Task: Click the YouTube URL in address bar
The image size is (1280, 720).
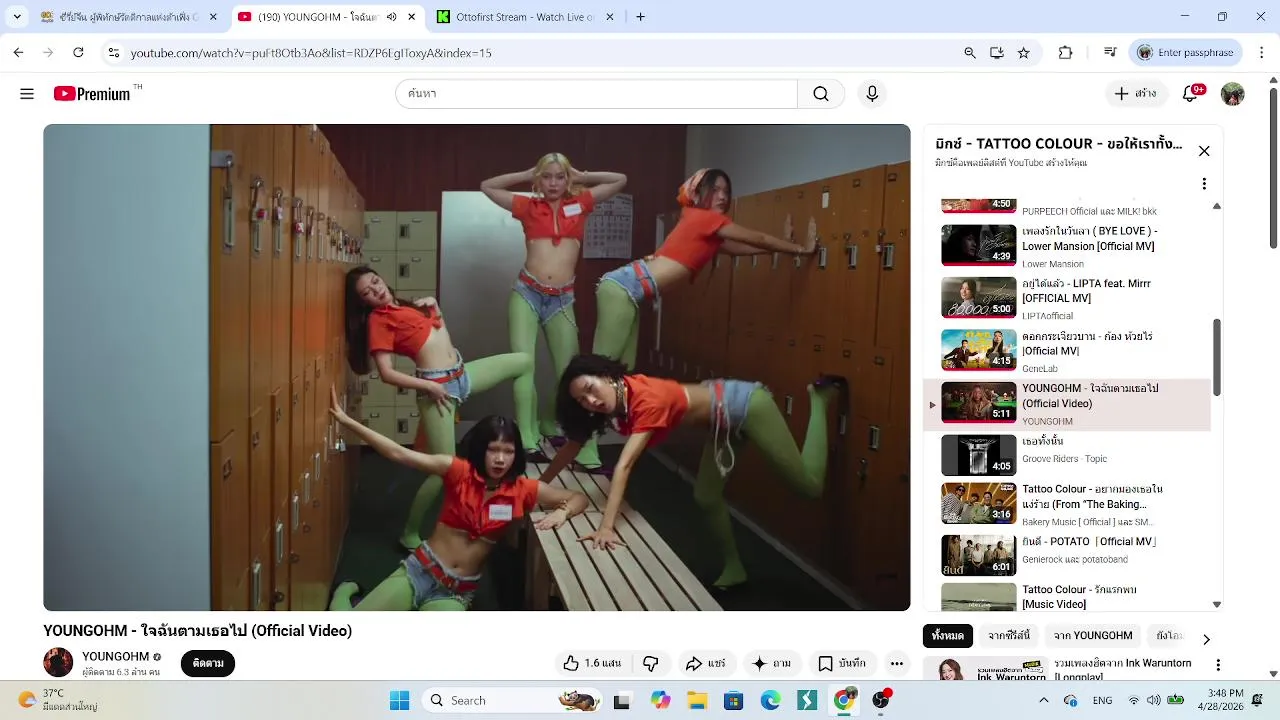Action: click(x=311, y=53)
